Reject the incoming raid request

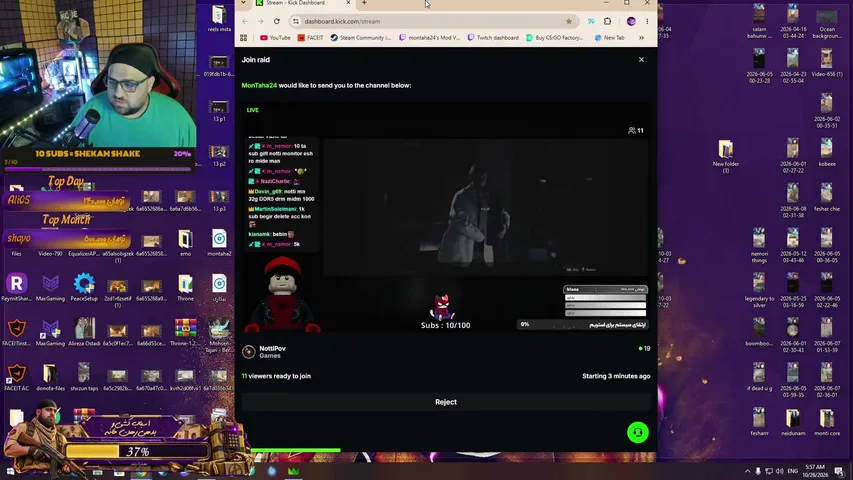click(446, 402)
